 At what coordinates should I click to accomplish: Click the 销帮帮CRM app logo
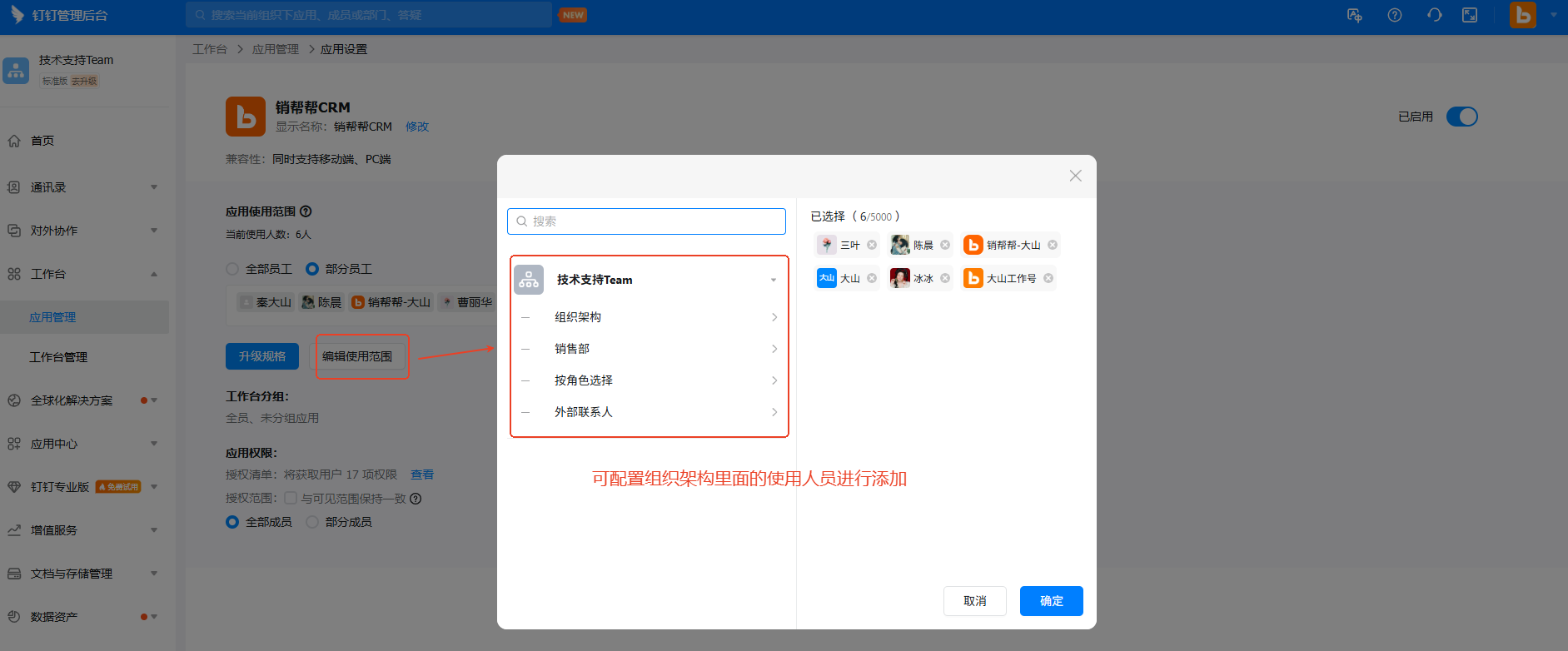(x=246, y=117)
